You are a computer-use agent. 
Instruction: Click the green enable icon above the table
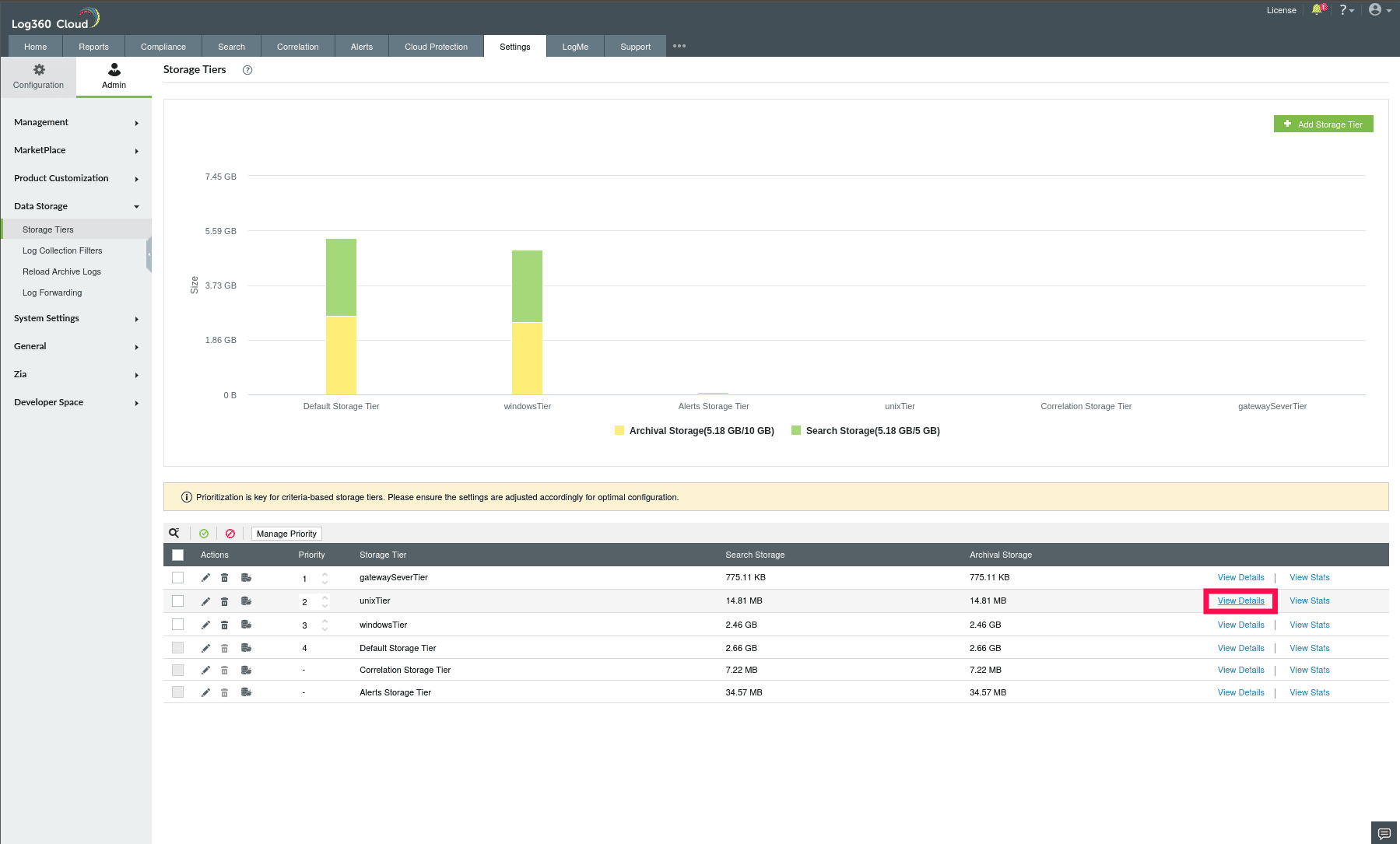[204, 533]
